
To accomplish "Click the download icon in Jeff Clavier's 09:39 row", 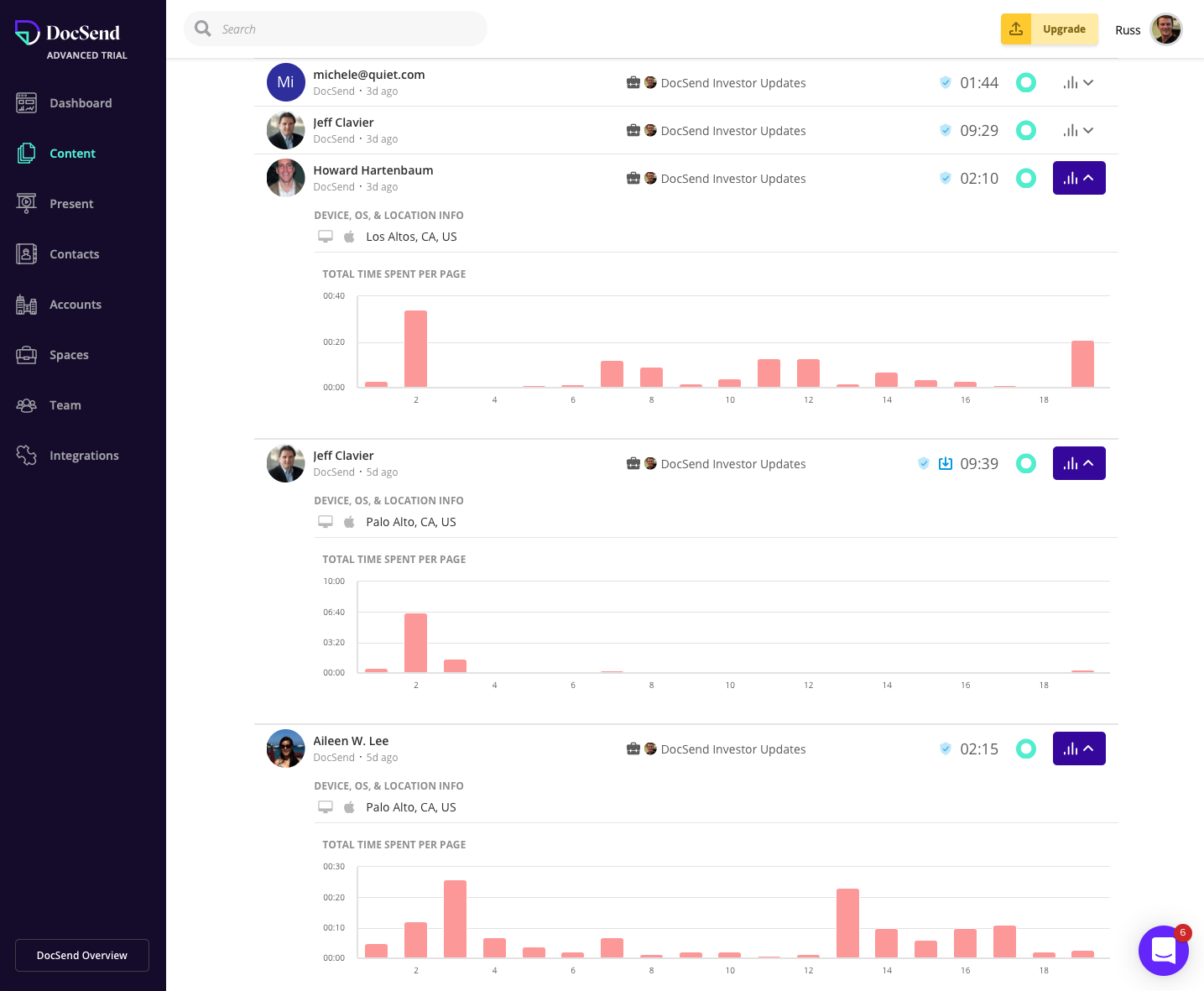I will (945, 463).
